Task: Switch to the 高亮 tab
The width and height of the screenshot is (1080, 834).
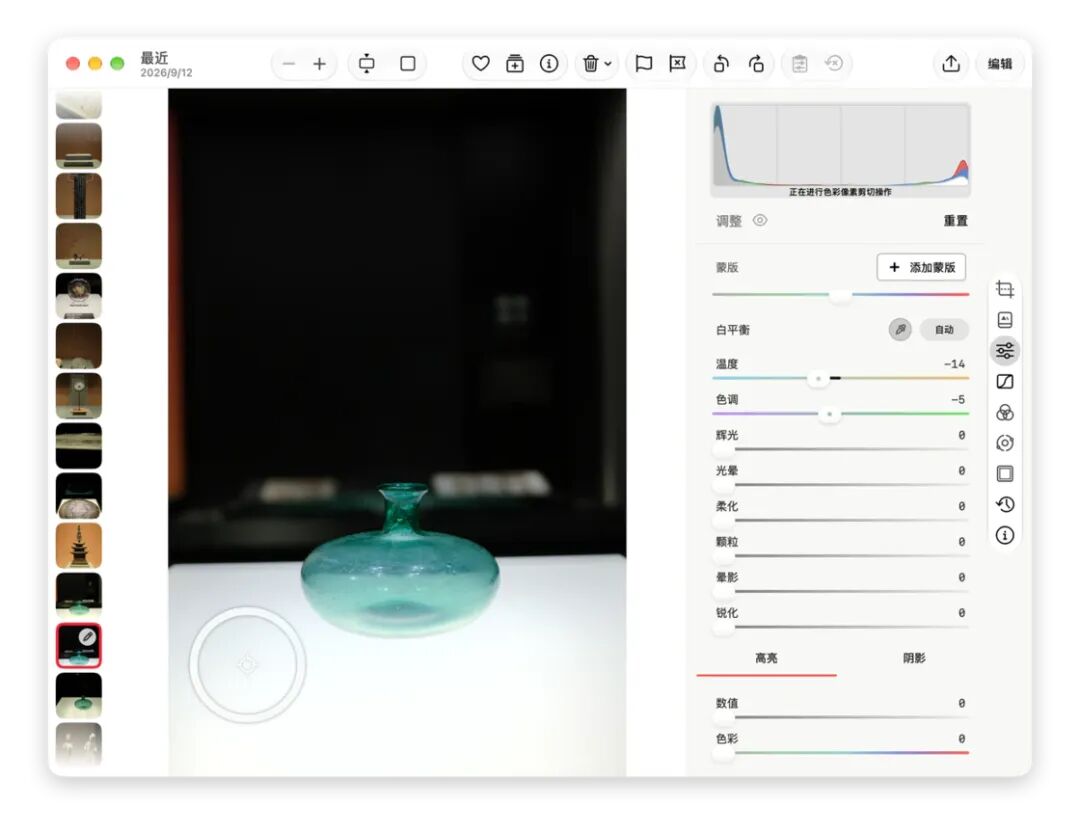Action: click(x=766, y=658)
